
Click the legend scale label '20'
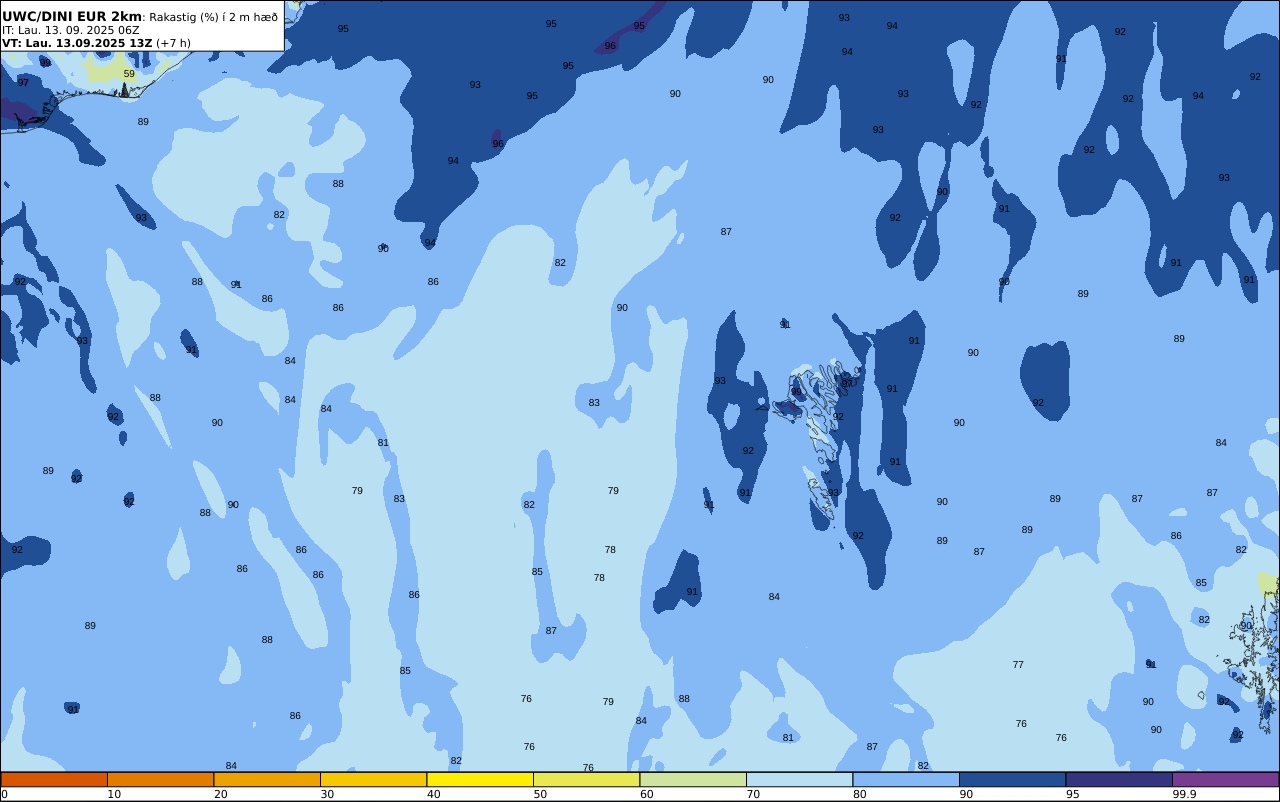click(220, 794)
